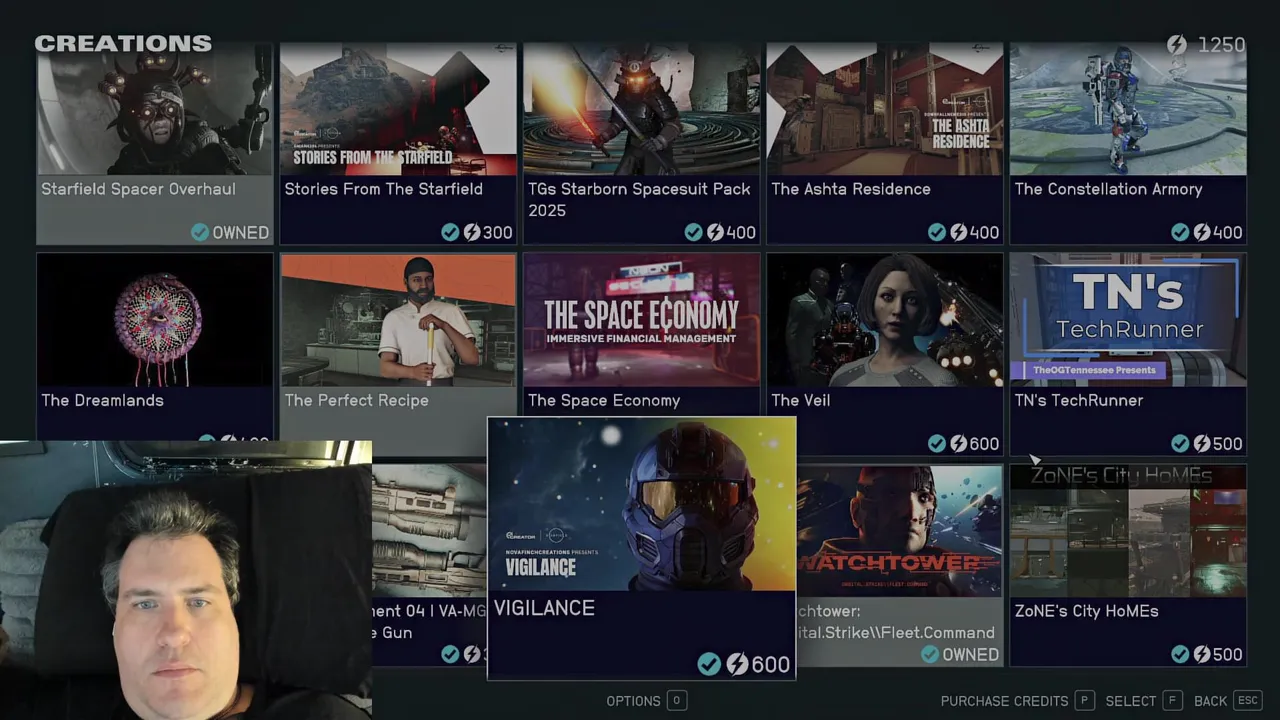Screen dimensions: 1280x720
Task: Open the highlighted VIGILANCE helmet artwork
Action: [x=641, y=504]
